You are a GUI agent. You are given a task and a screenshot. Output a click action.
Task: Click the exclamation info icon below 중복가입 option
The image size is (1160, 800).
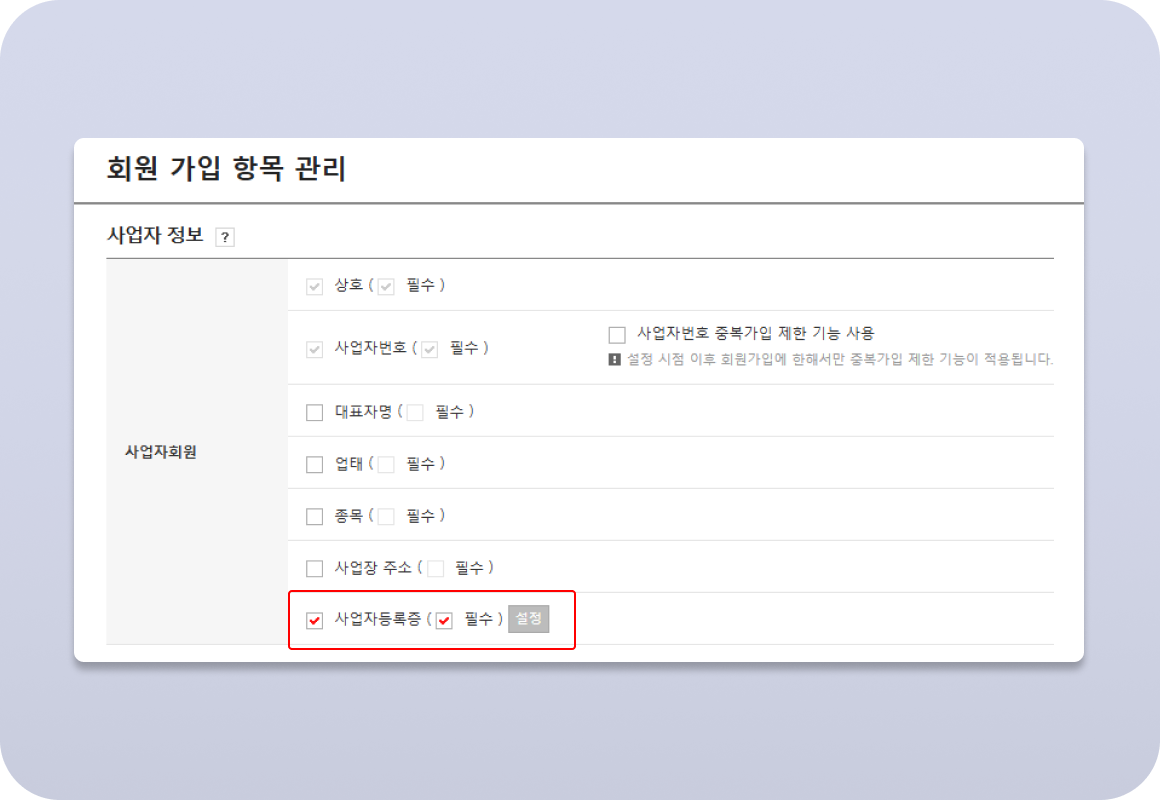point(617,361)
